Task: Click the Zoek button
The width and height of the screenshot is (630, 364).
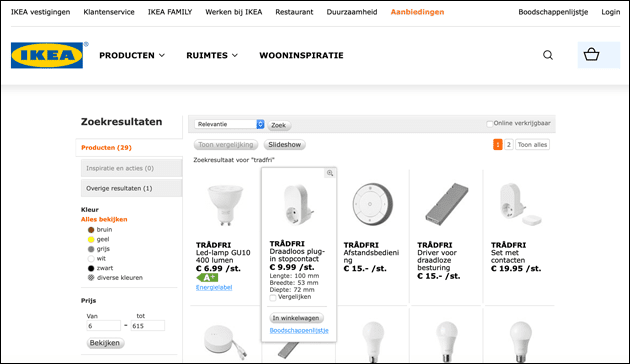Action: 279,125
